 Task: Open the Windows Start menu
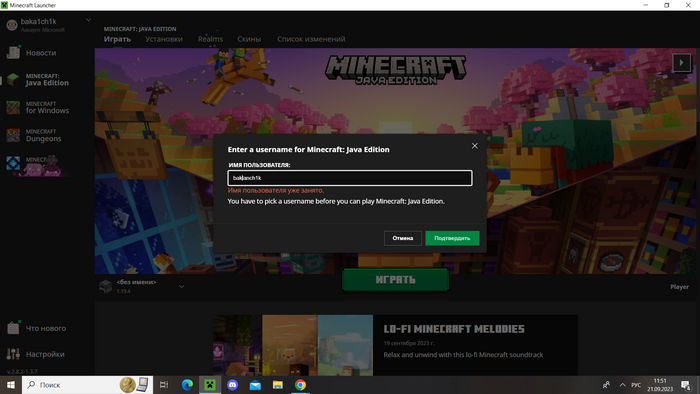(11, 385)
